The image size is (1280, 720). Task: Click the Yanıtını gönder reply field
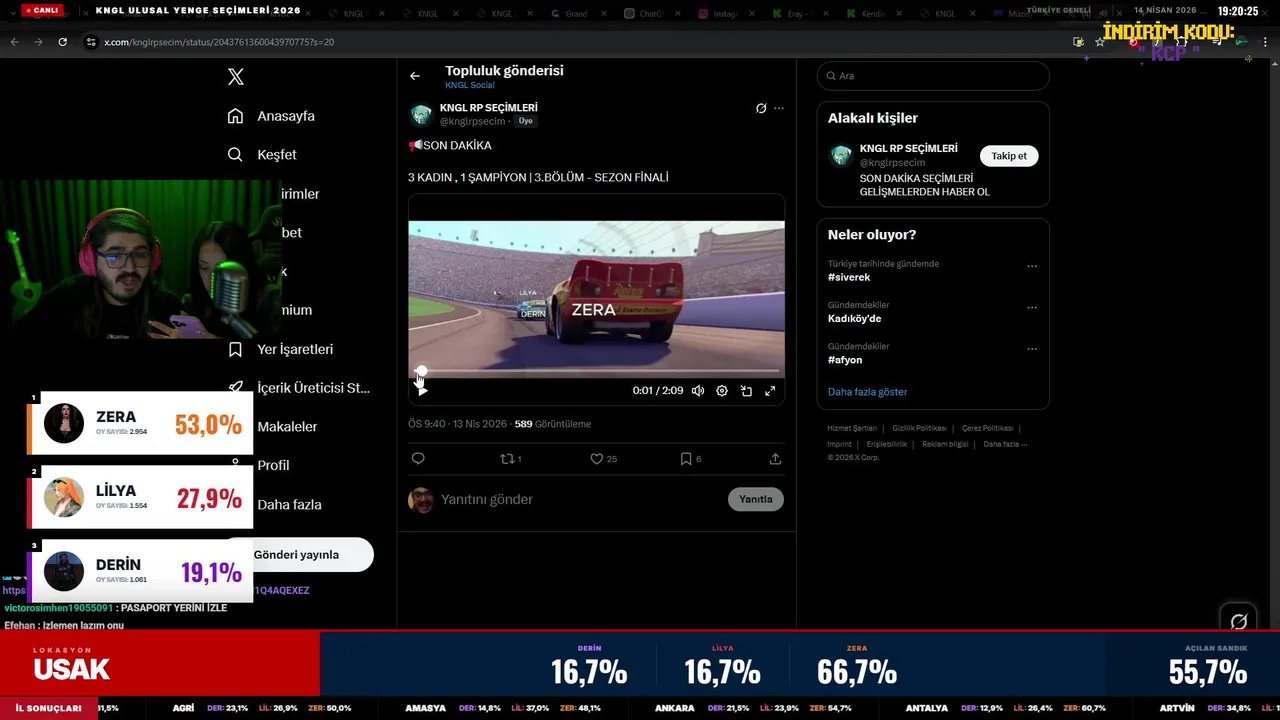click(x=580, y=500)
